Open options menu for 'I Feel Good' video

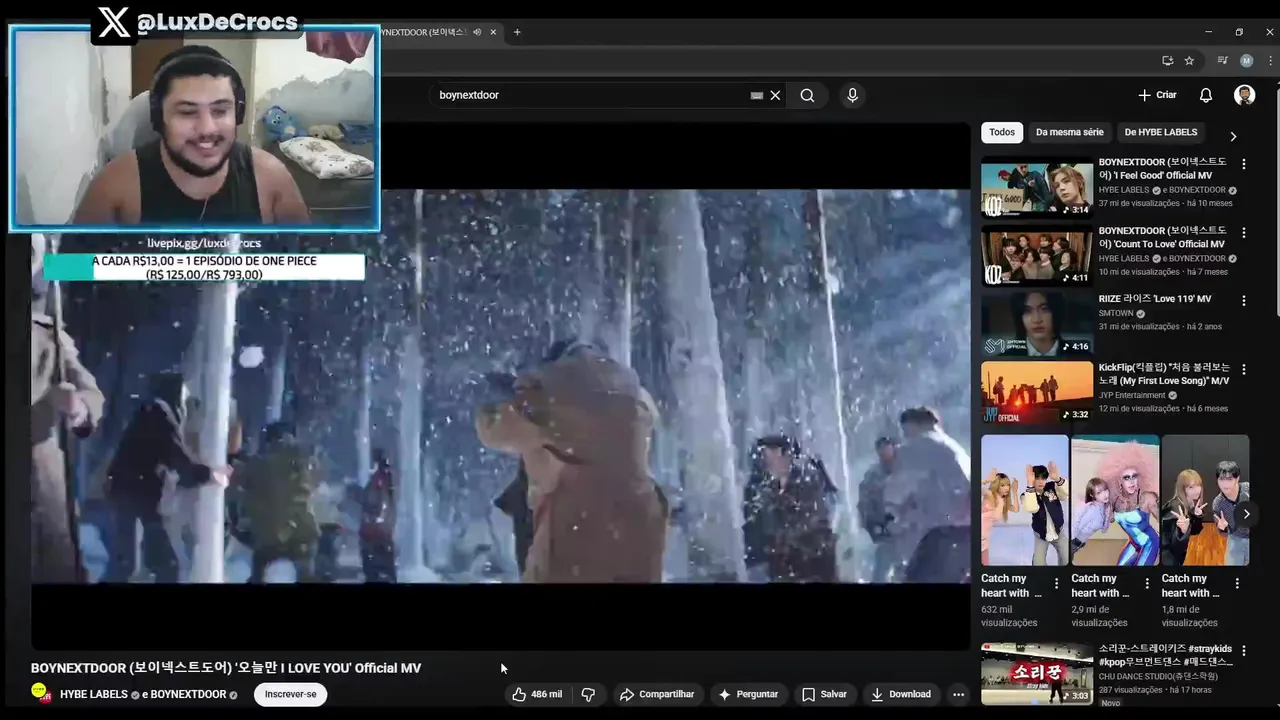tap(1244, 164)
